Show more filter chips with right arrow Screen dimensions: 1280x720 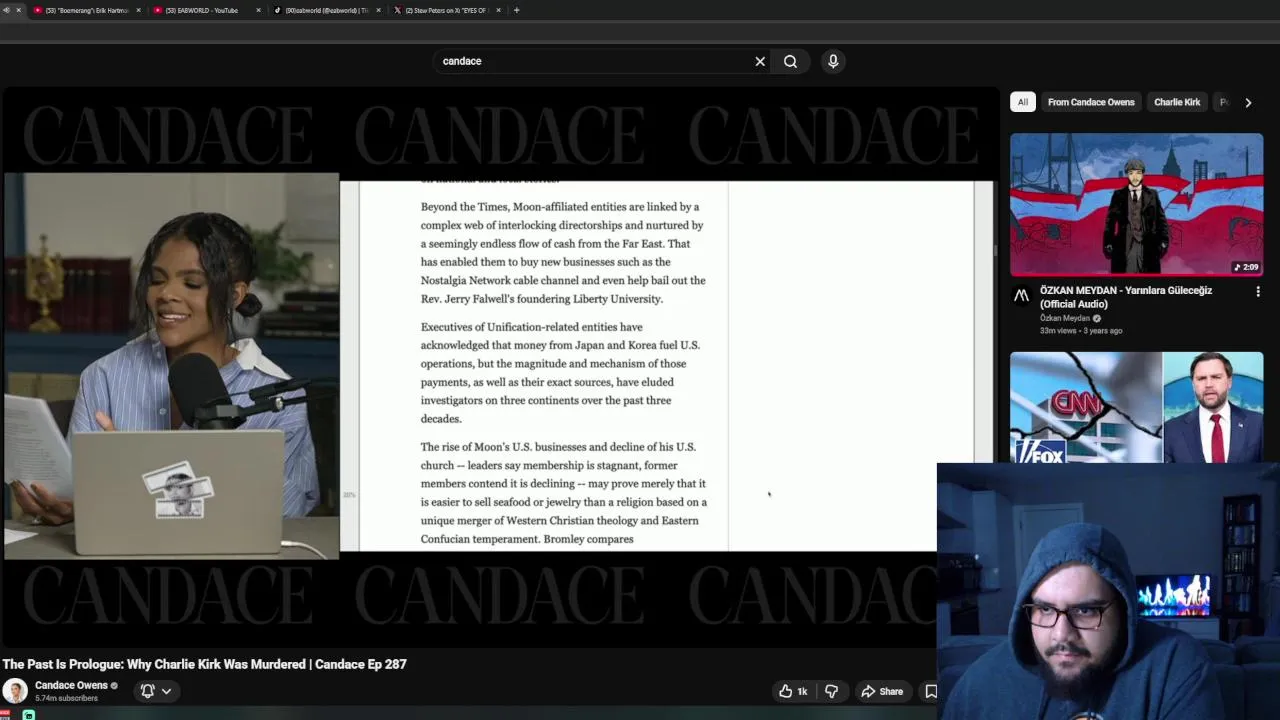pyautogui.click(x=1248, y=102)
